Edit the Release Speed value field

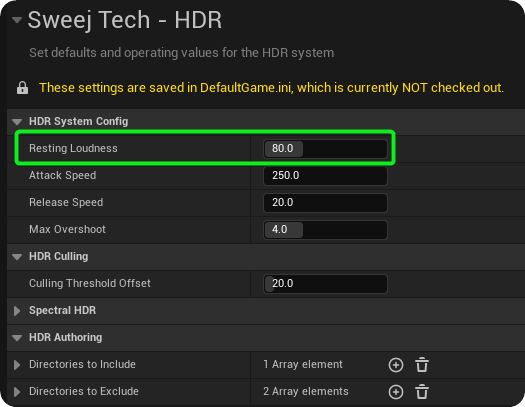tap(325, 203)
